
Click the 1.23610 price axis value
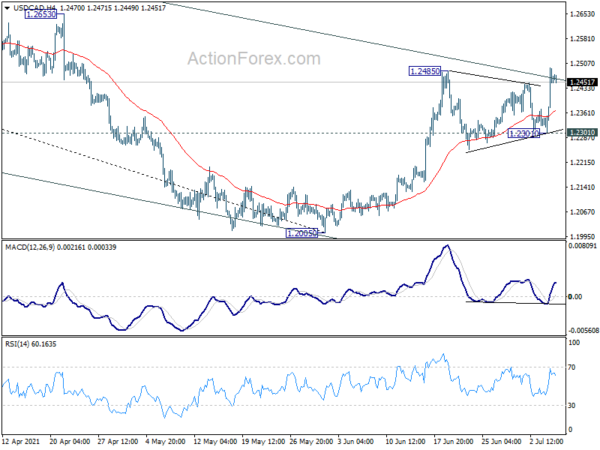point(582,113)
